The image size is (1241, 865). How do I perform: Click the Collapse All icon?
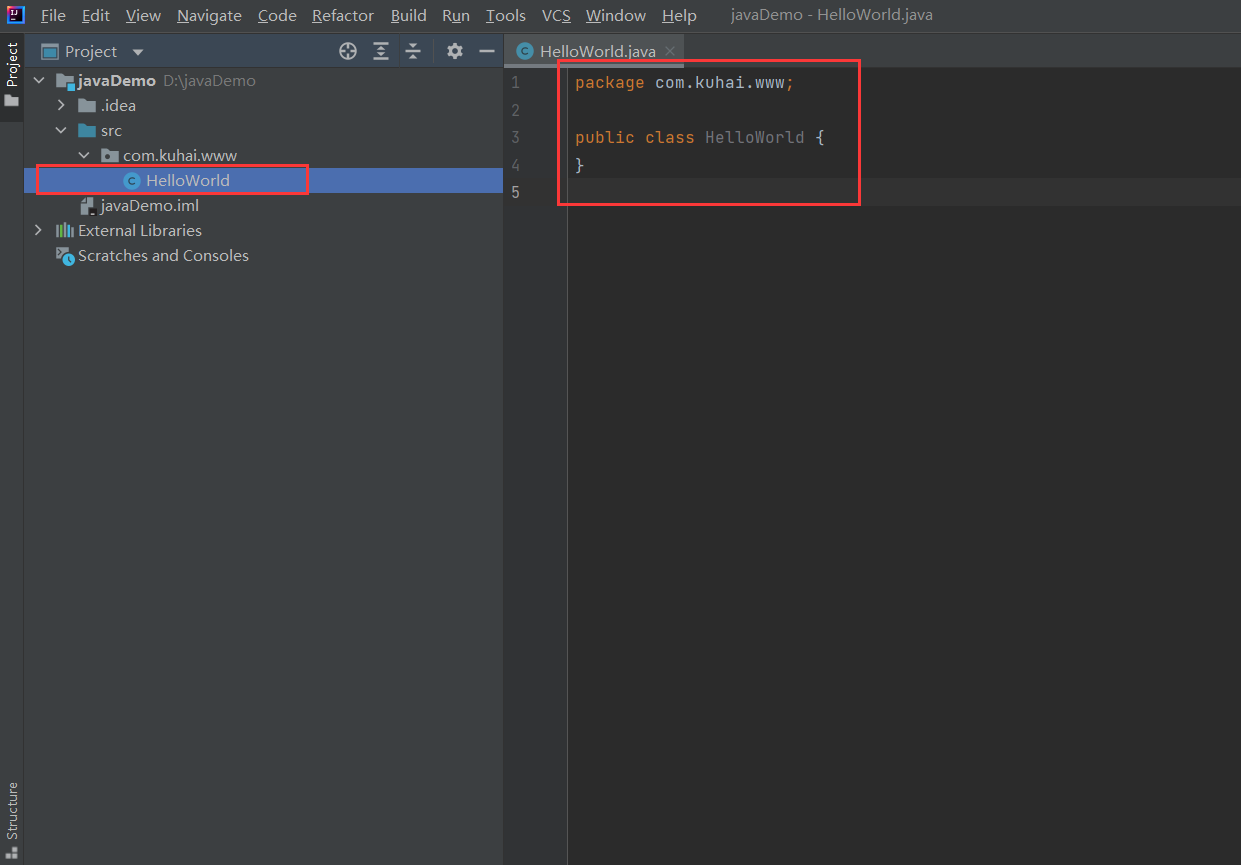413,51
